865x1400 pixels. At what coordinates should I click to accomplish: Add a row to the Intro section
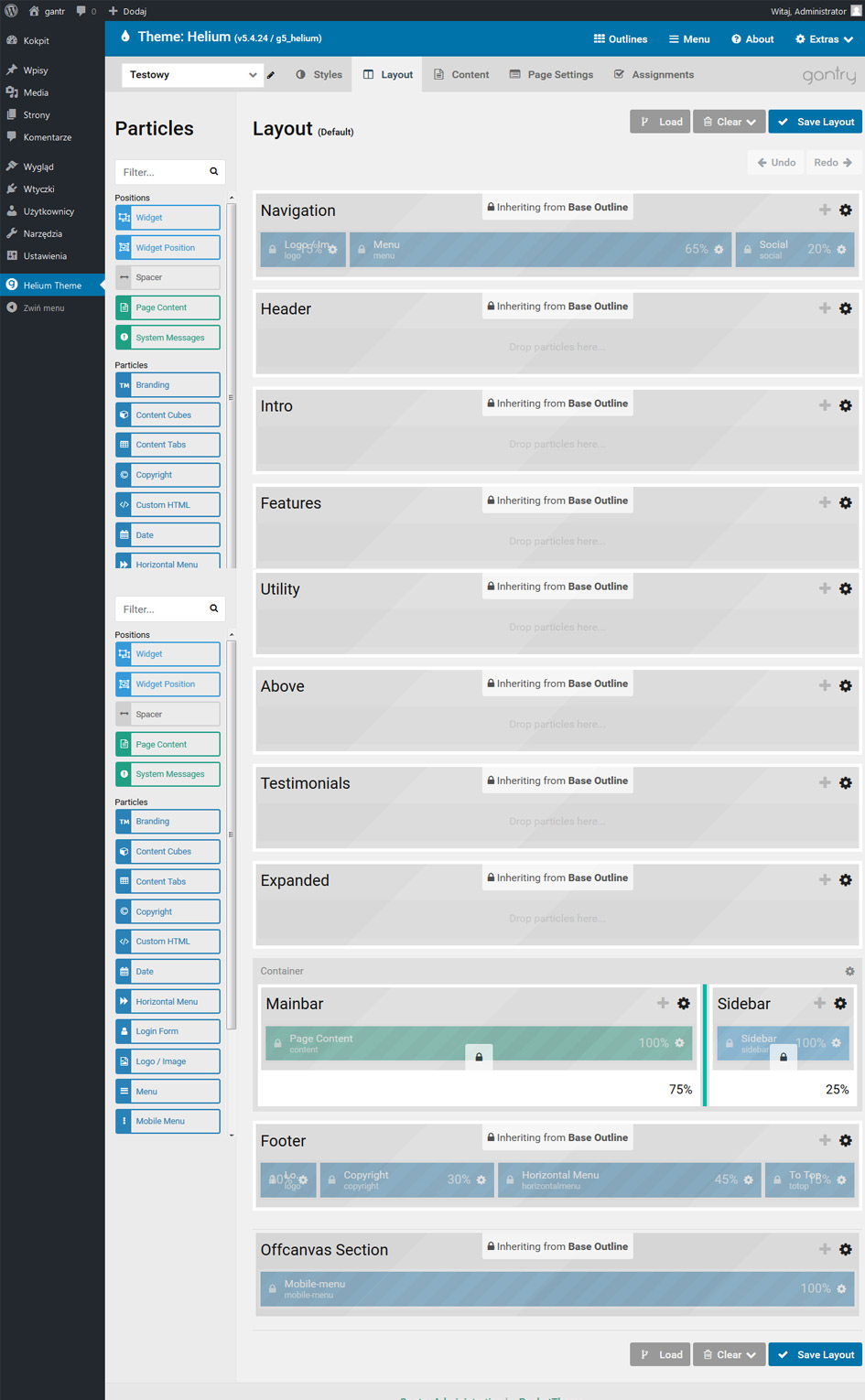(825, 406)
